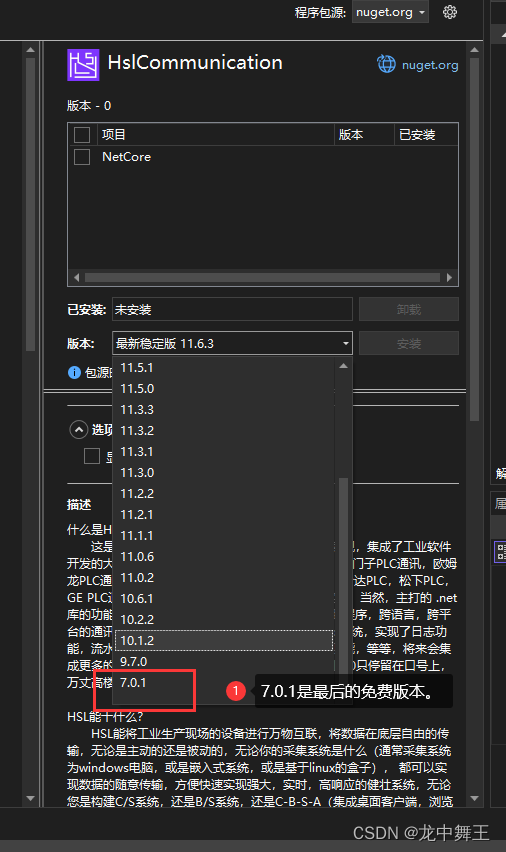Click version dropdown scroll up arrow

tap(343, 366)
